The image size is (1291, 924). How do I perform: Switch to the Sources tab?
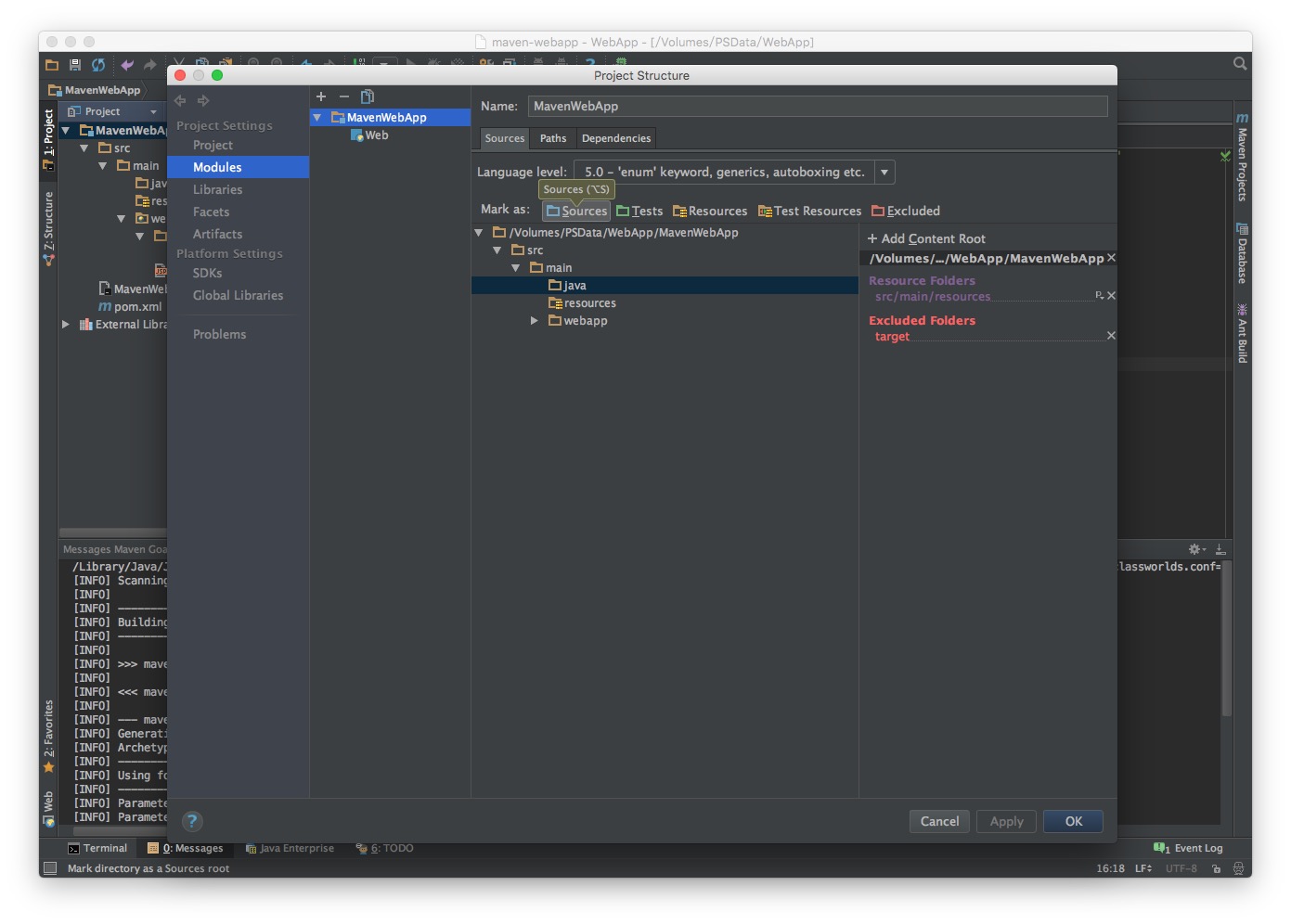(505, 138)
